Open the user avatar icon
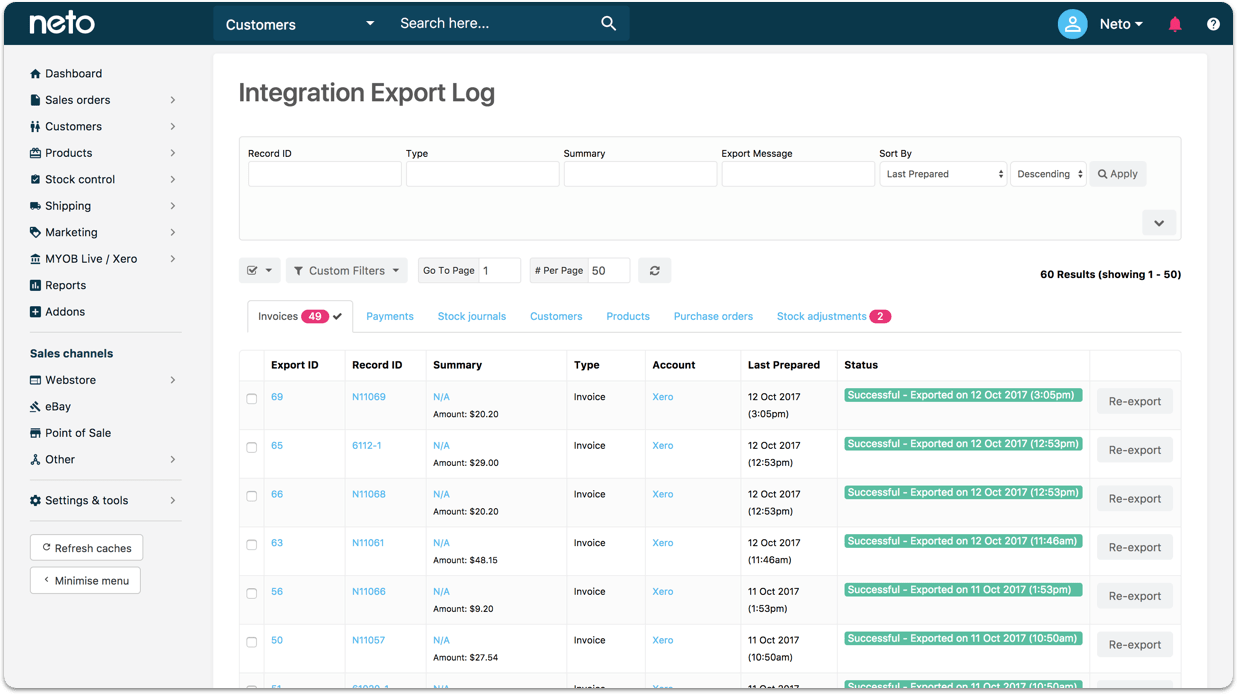Image resolution: width=1237 pixels, height=694 pixels. click(1072, 24)
